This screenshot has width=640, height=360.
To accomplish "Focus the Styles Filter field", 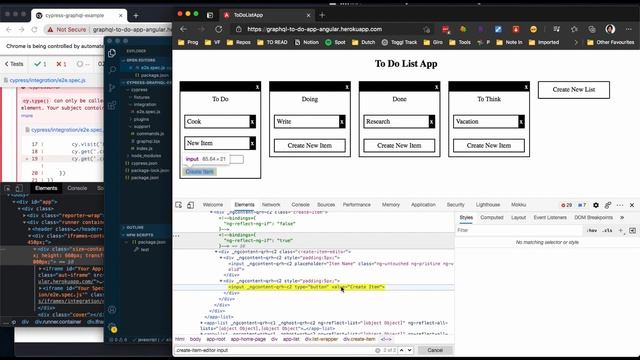I will click(519, 231).
